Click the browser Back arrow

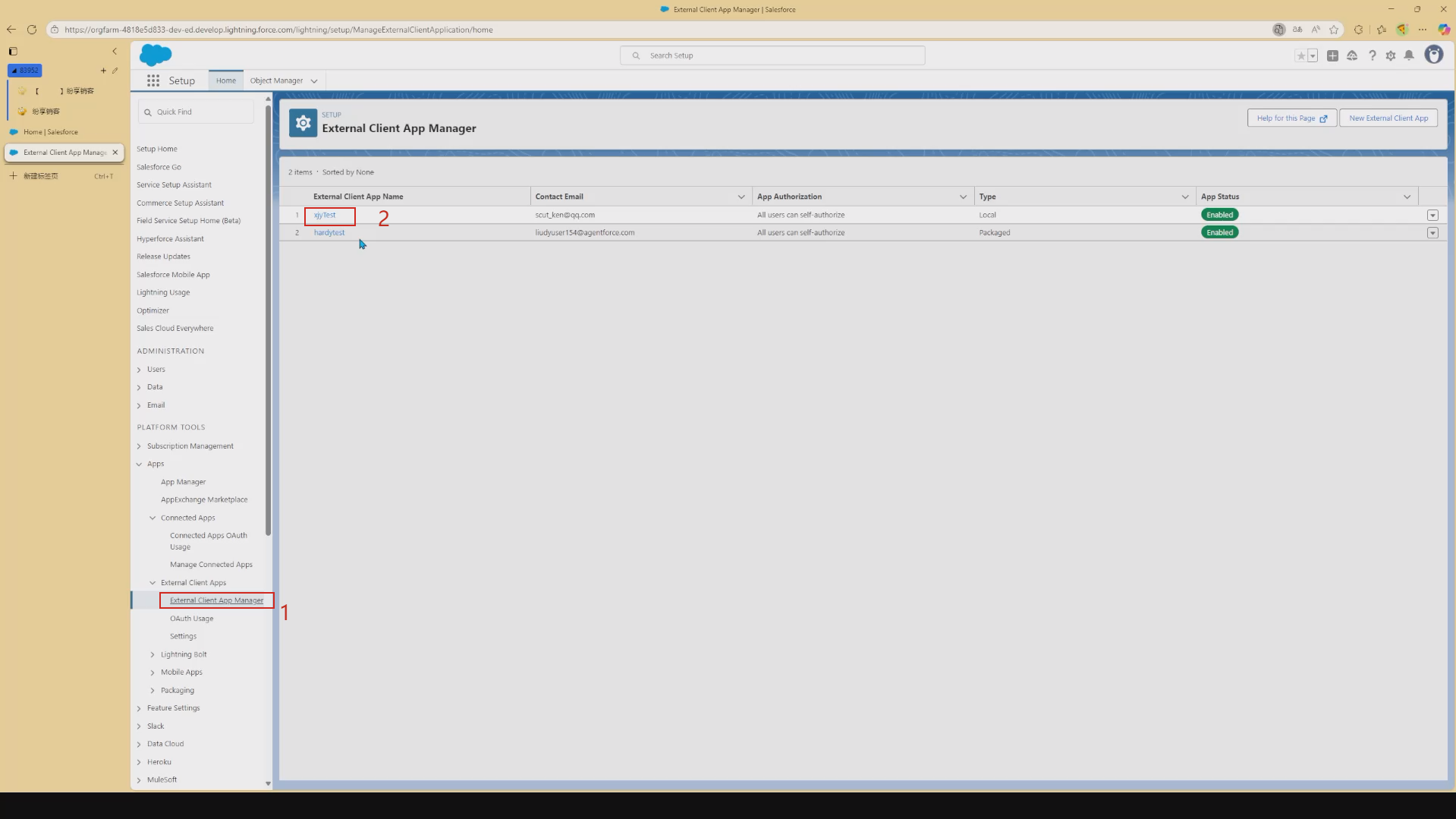point(11,30)
